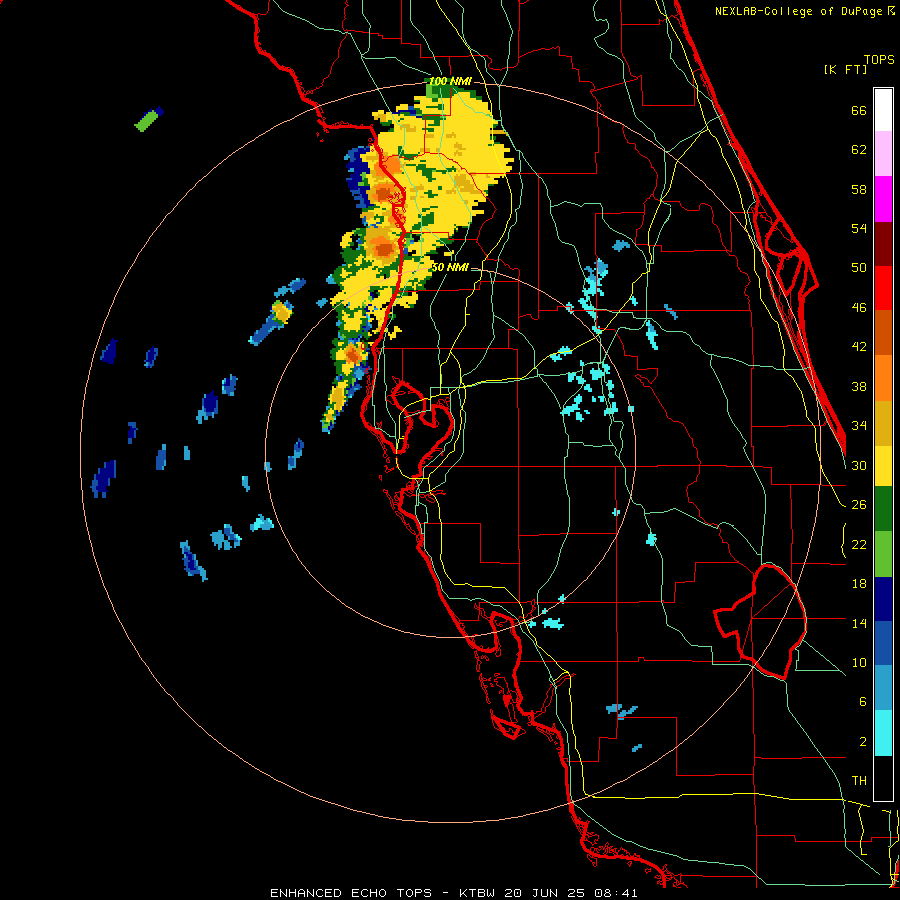Click the '14' legend value
900x900 pixels.
859,623
